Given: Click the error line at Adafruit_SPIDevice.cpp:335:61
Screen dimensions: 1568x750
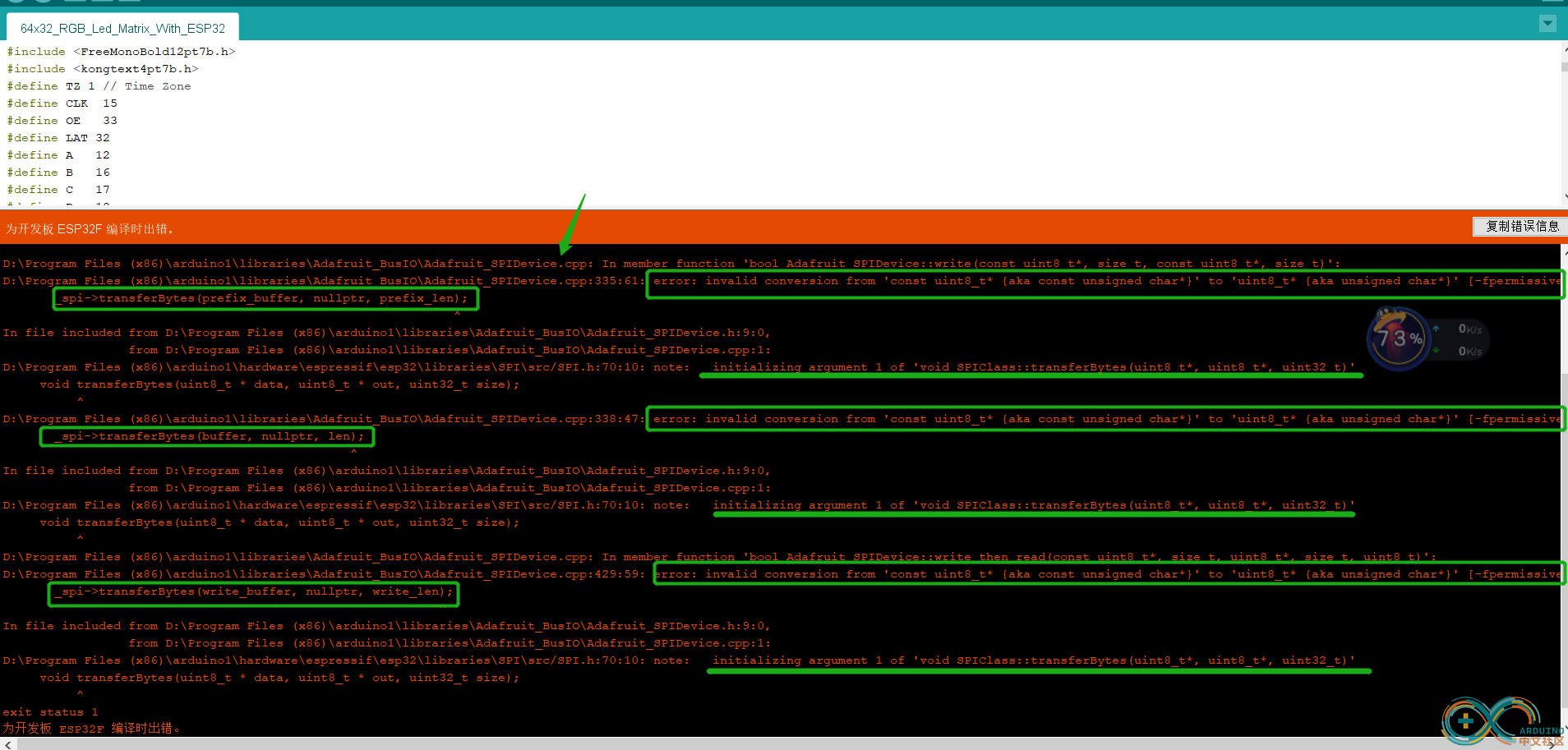Looking at the screenshot, I should tap(782, 281).
